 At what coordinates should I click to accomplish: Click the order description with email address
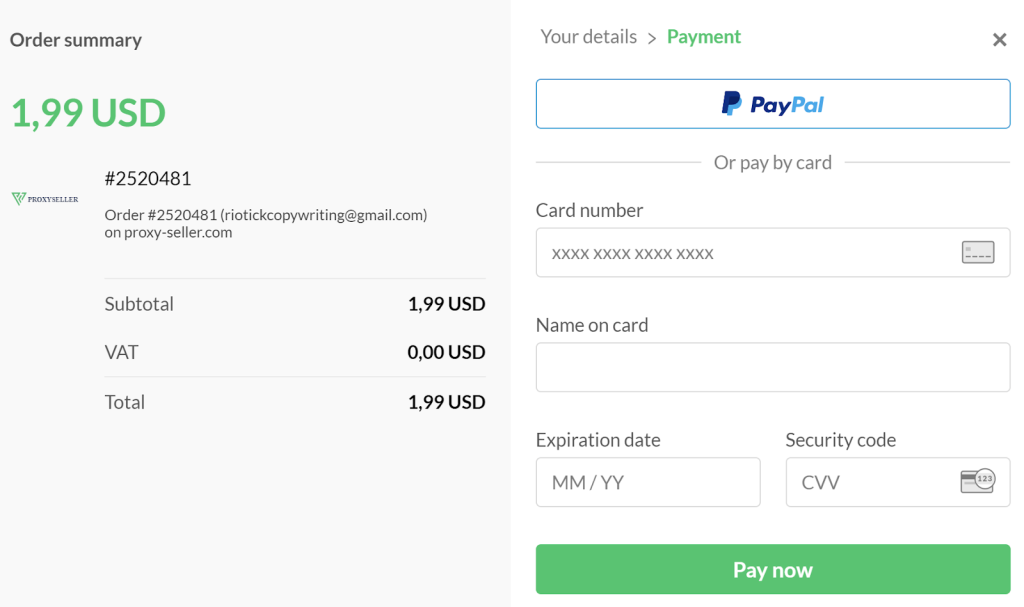click(266, 223)
